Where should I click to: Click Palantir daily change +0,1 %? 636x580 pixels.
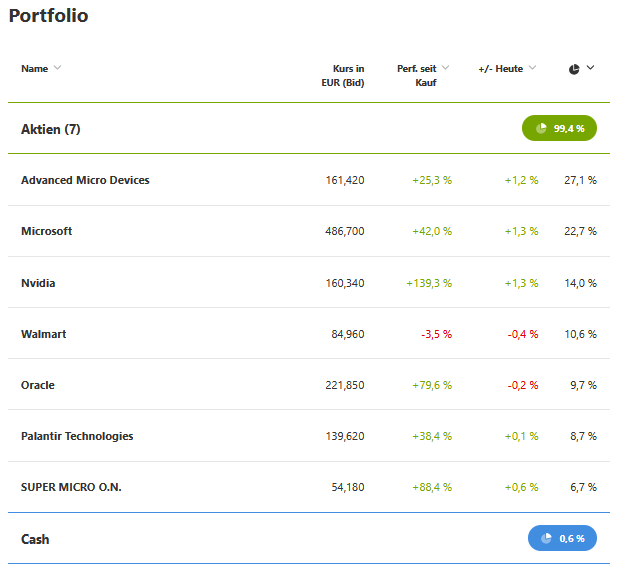[521, 436]
